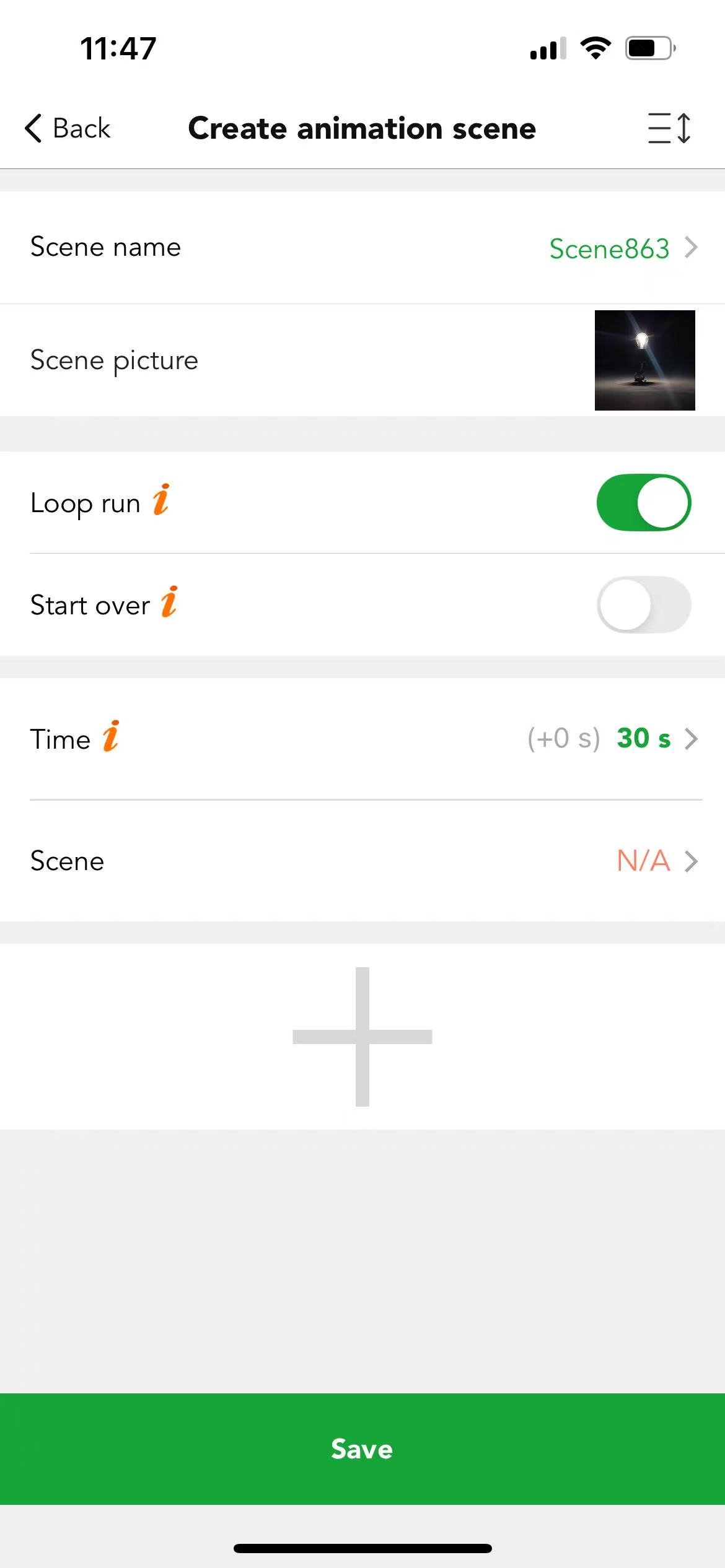Select the N/A scene value
This screenshot has width=725, height=1568.
644,861
